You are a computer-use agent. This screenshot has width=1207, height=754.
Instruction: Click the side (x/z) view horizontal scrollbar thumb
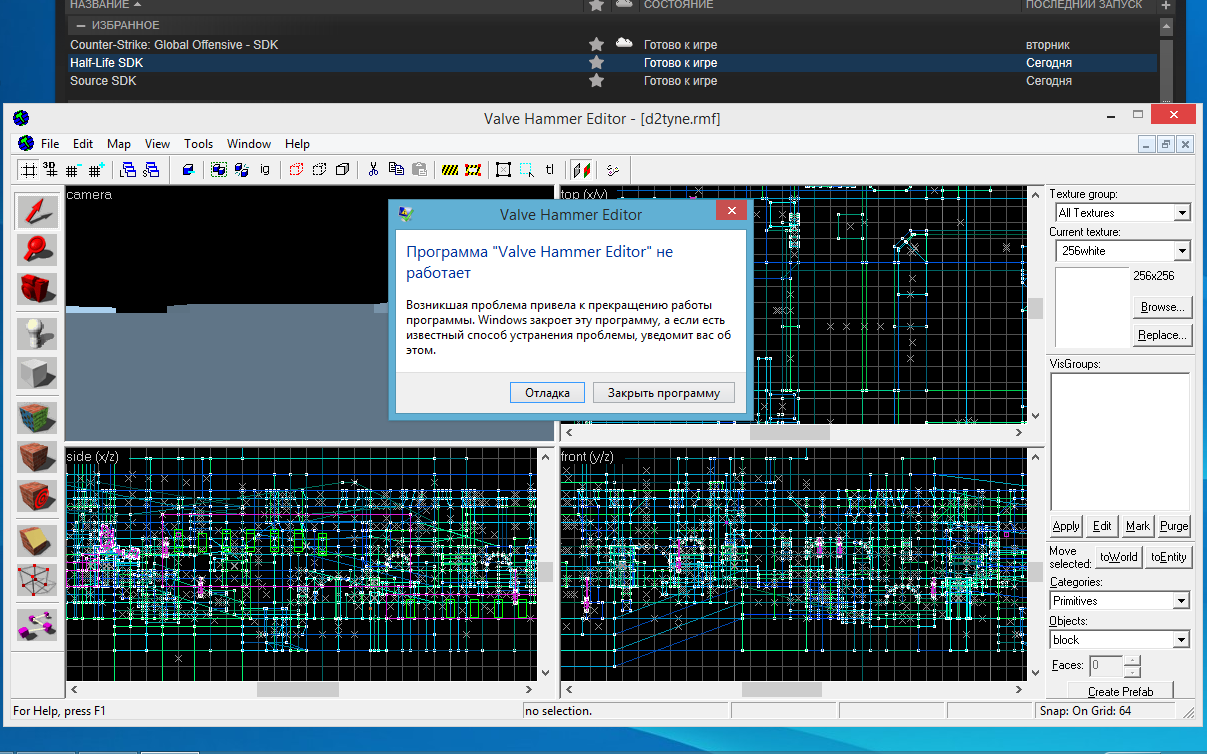(298, 690)
